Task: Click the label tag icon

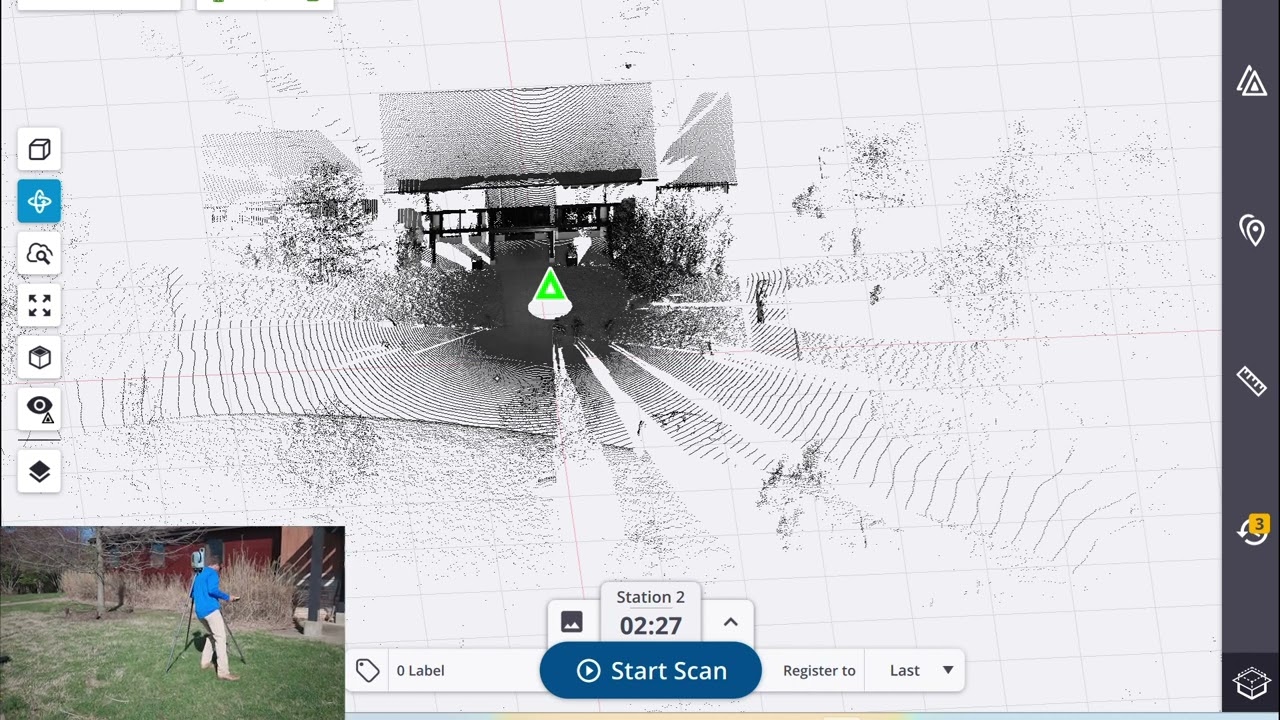Action: coord(367,671)
